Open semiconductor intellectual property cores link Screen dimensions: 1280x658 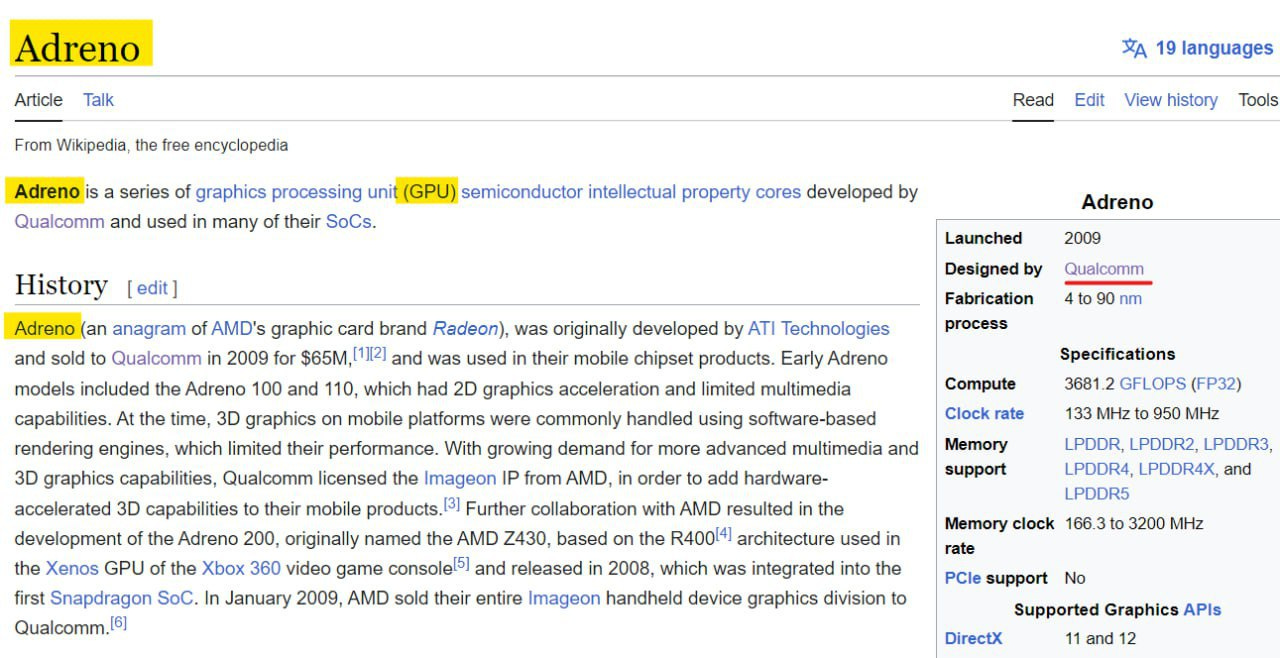631,192
